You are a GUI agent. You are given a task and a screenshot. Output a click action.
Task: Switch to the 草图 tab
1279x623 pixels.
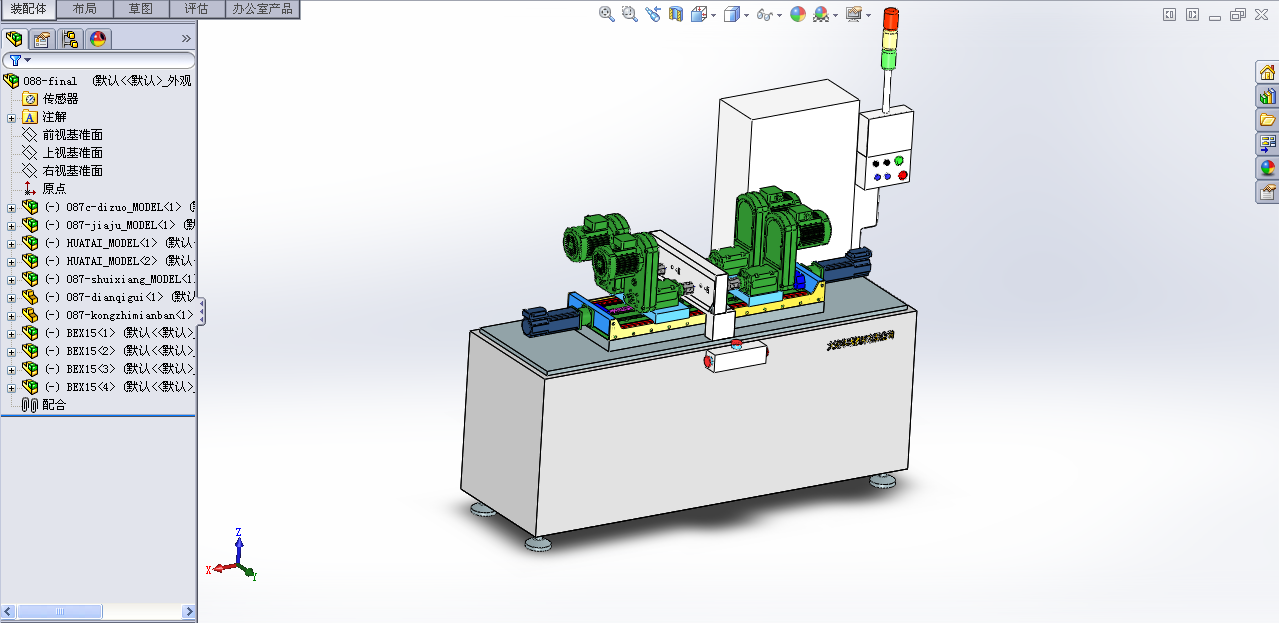(x=141, y=9)
